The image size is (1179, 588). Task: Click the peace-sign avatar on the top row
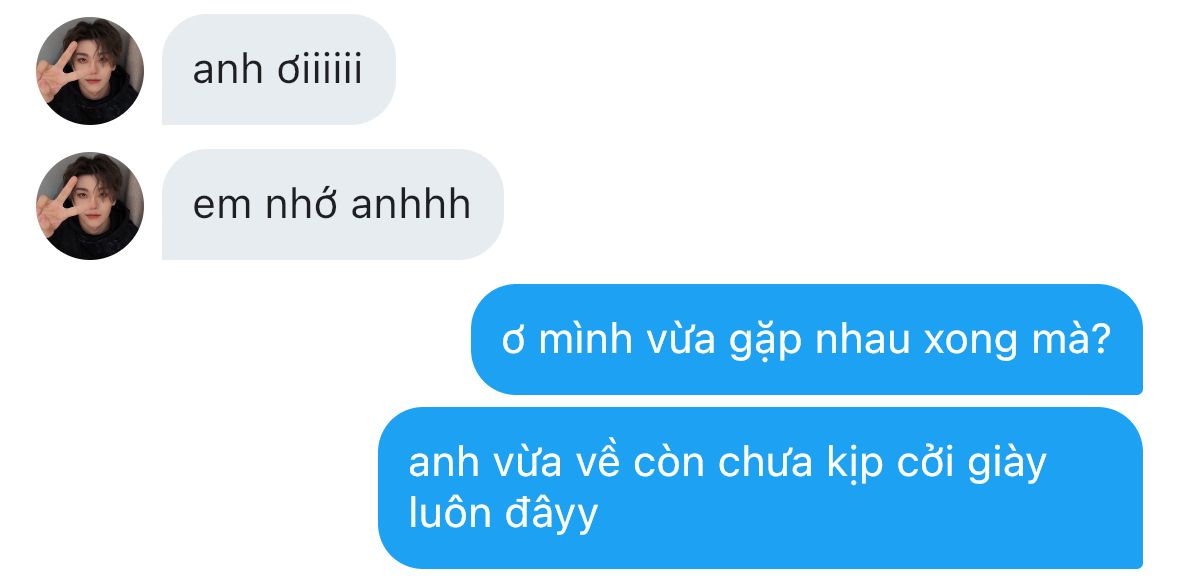tap(89, 71)
